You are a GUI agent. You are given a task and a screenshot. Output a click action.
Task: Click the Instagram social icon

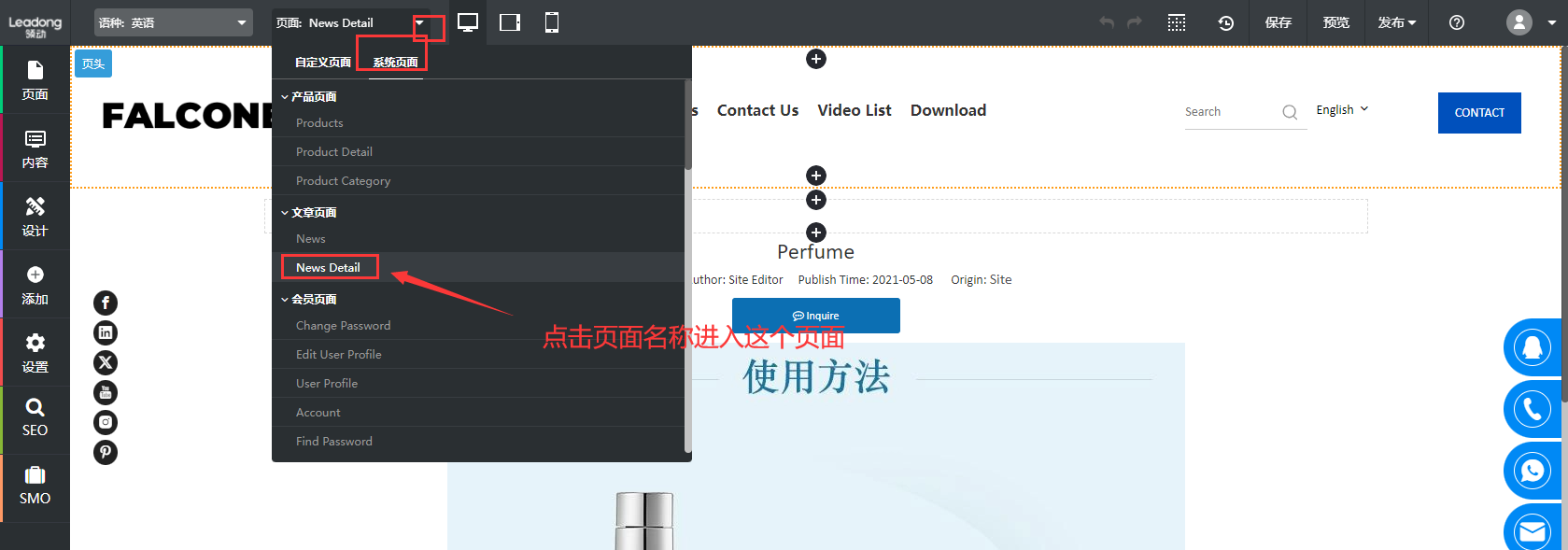tap(106, 422)
